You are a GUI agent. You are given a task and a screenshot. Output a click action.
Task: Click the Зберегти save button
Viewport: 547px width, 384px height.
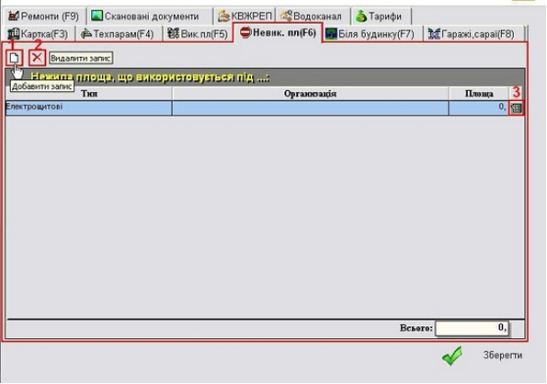502,355
